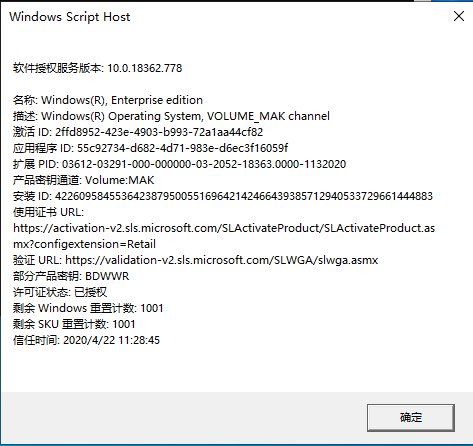473x446 pixels.
Task: Click the 剩余 Windows 重置计数 1001 line
Action: pyautogui.click(x=88, y=308)
